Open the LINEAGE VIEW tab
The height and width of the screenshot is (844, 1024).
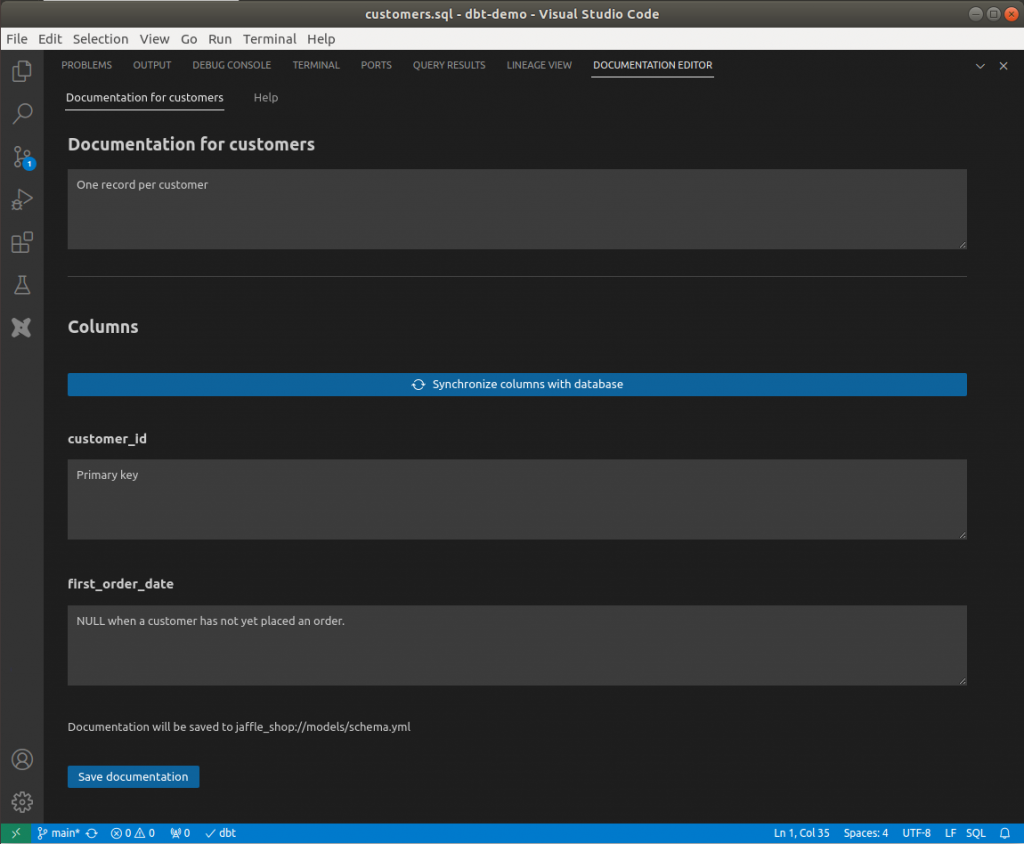539,65
